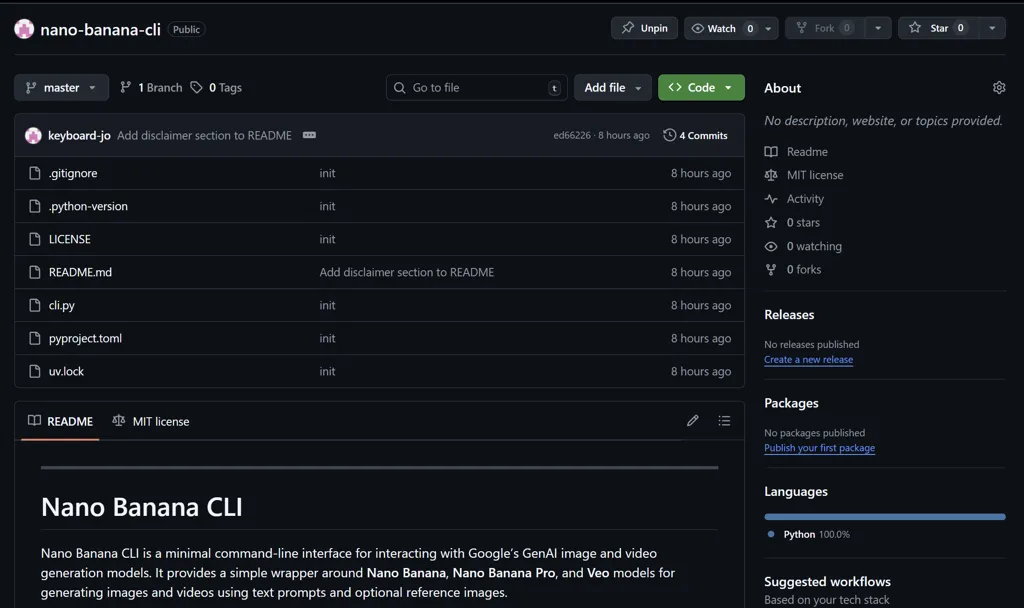Click the Python language bar

coord(885,517)
